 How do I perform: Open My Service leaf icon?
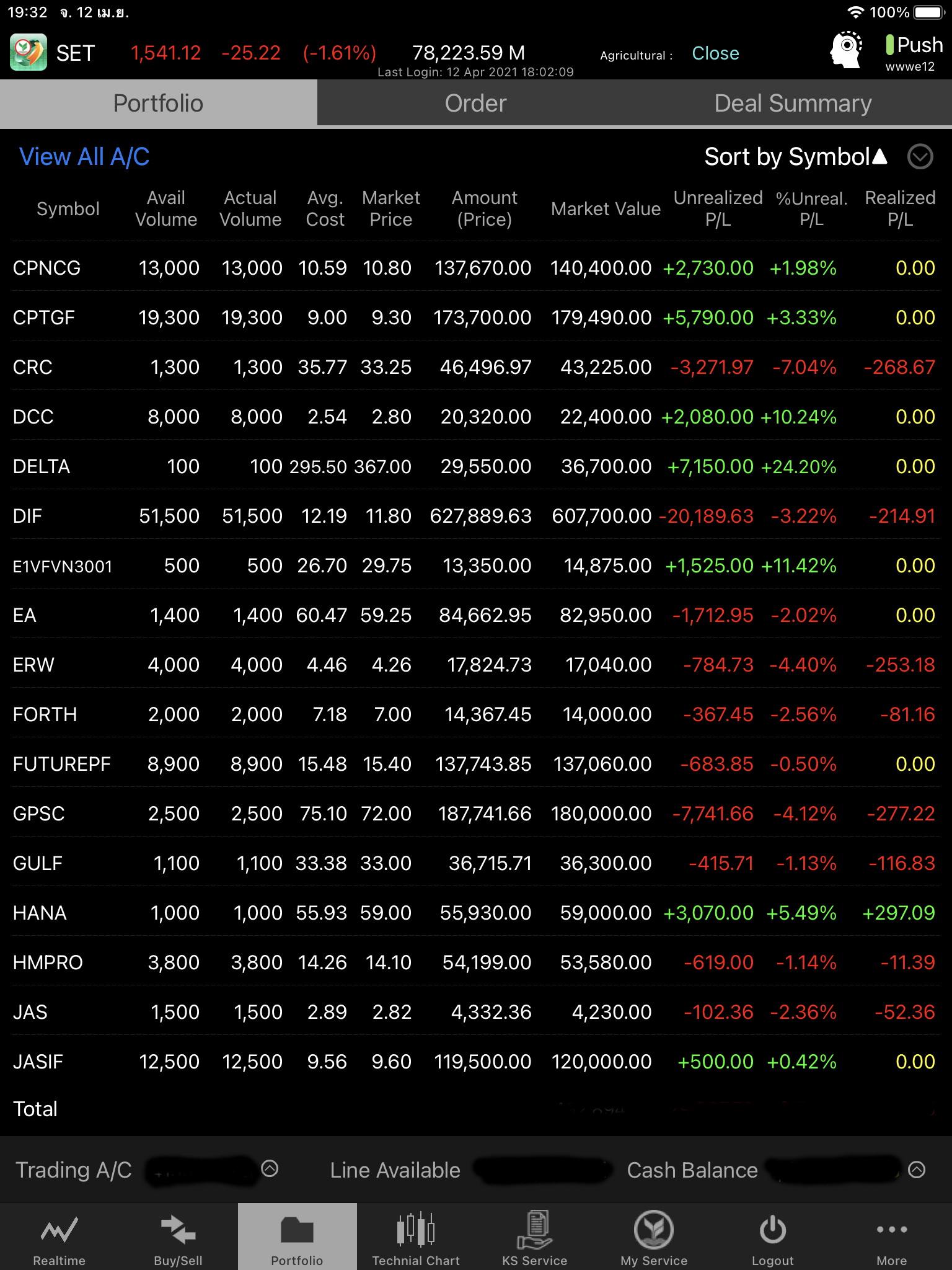(x=654, y=1229)
